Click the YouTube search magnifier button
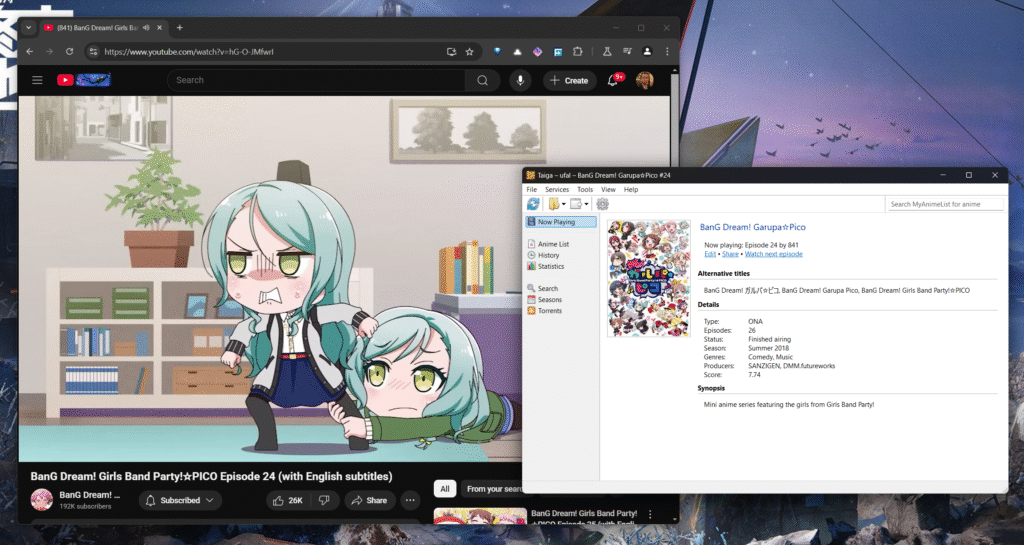This screenshot has width=1024, height=545. [x=483, y=80]
